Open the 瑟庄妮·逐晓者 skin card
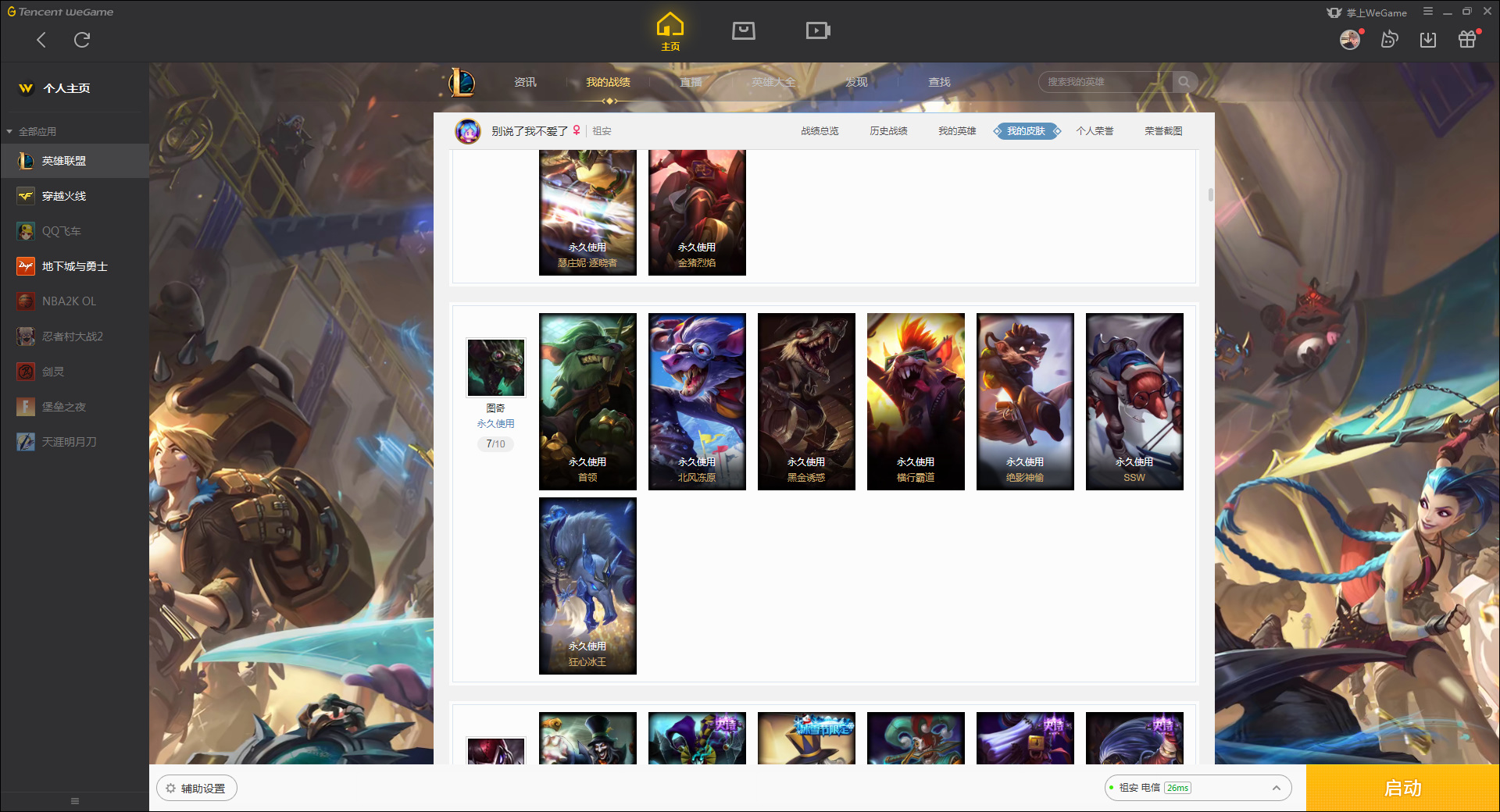 (587, 212)
